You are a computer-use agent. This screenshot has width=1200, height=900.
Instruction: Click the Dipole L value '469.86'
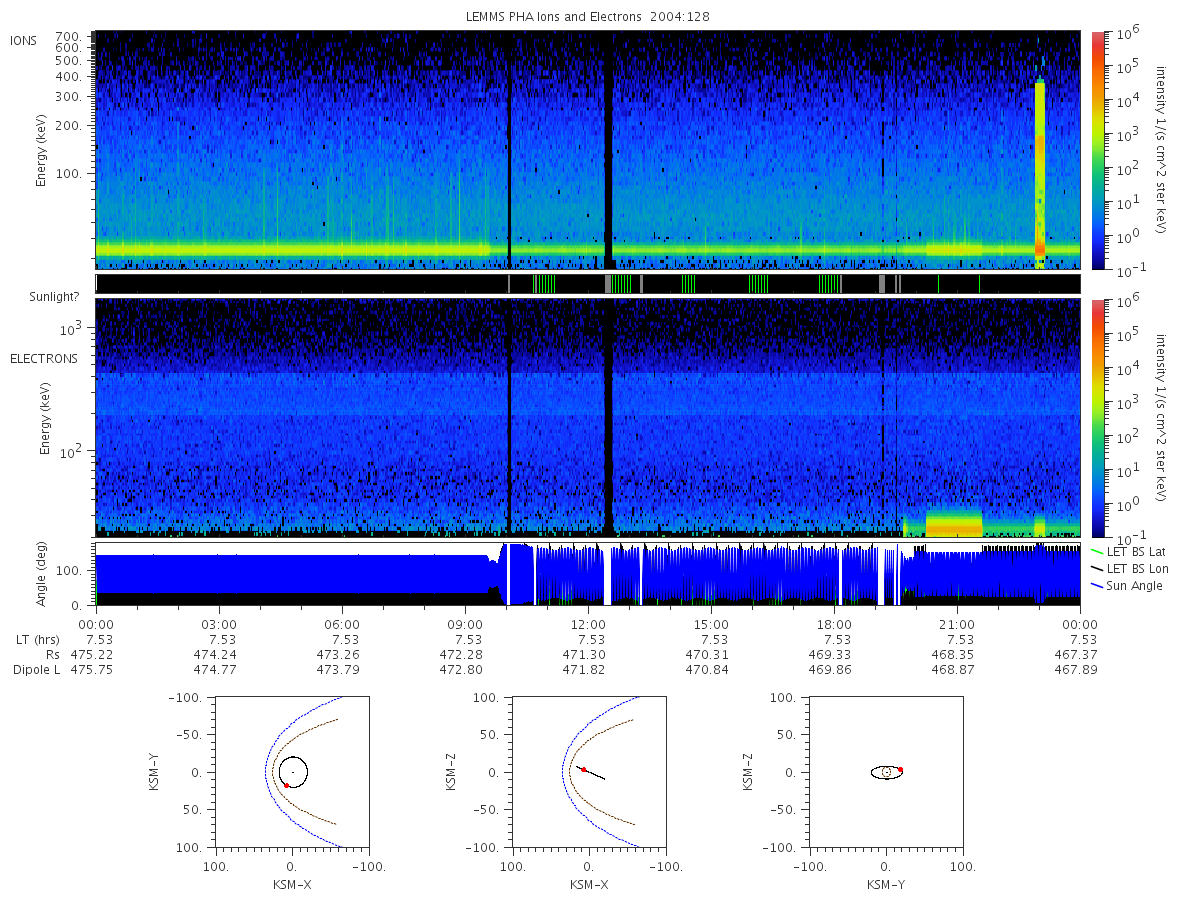(828, 670)
